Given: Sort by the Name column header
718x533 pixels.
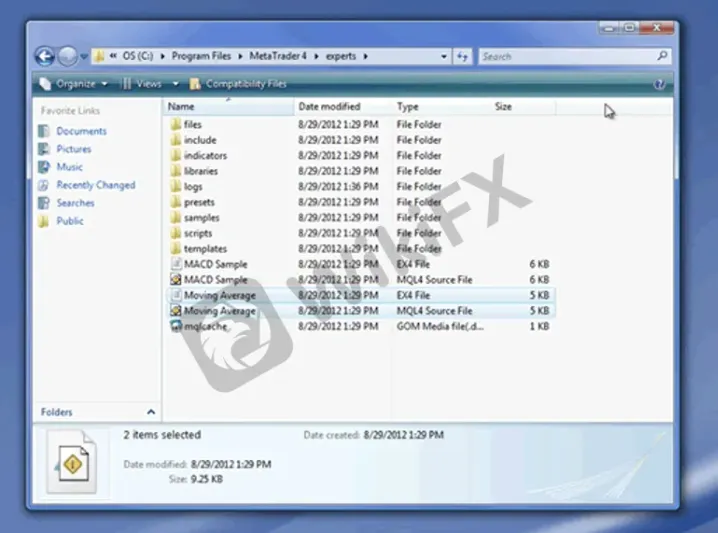Looking at the screenshot, I should [x=228, y=107].
